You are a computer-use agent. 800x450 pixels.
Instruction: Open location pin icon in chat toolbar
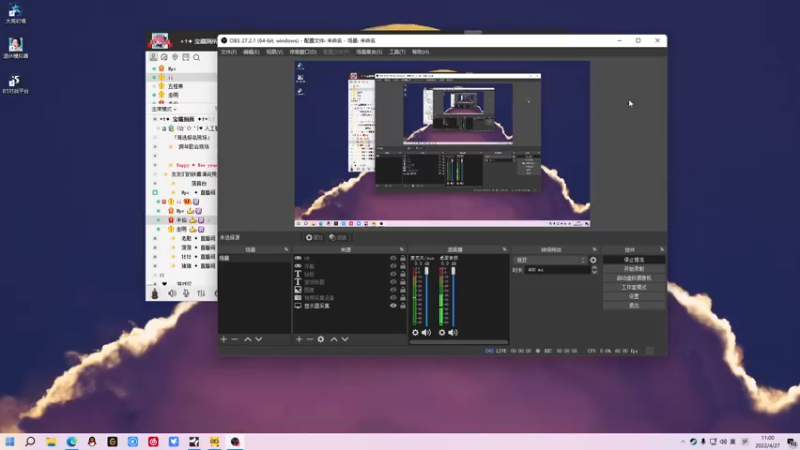click(175, 57)
